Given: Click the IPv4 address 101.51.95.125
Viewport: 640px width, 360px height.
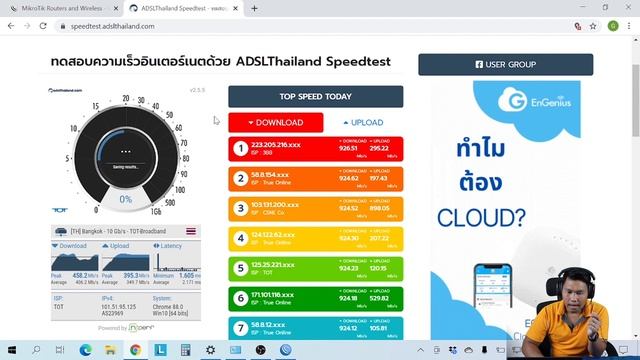Looking at the screenshot, I should coord(119,307).
